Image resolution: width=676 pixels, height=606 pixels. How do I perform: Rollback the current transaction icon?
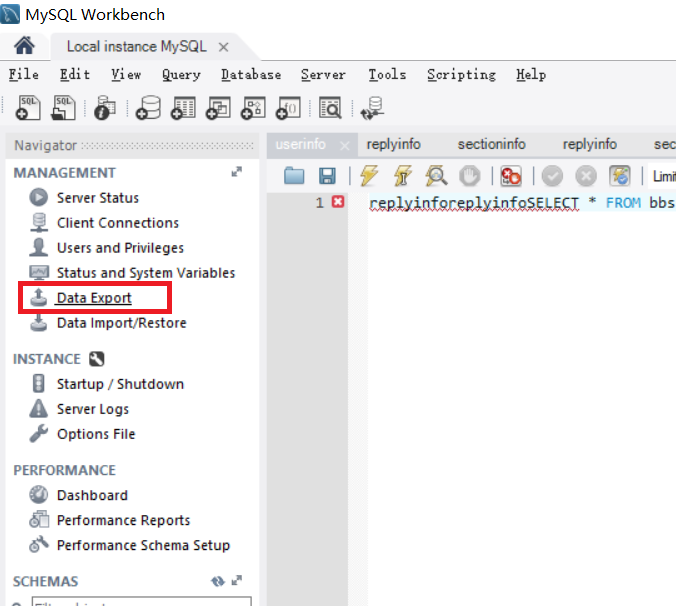pyautogui.click(x=586, y=176)
